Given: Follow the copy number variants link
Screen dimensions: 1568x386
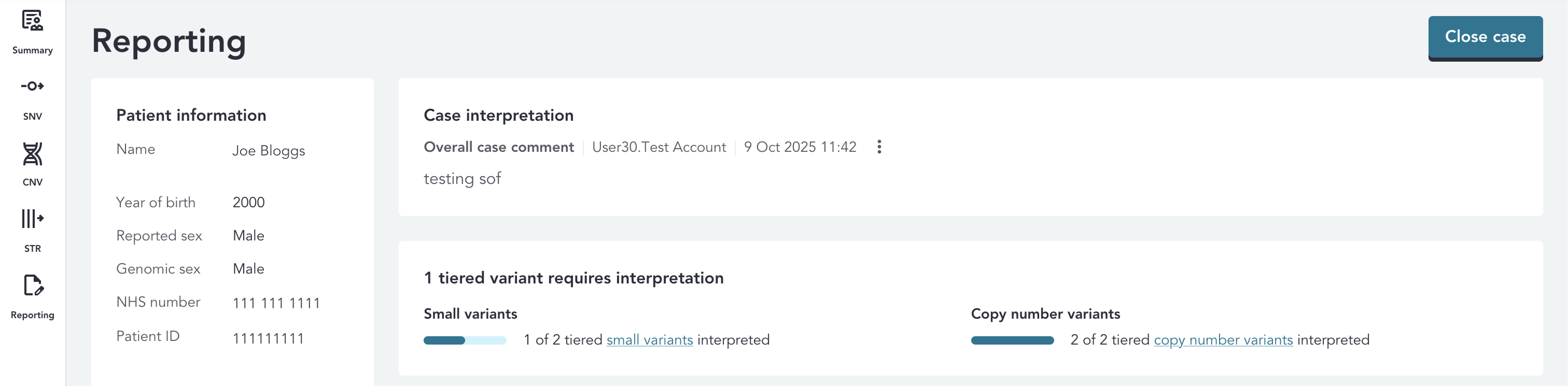Looking at the screenshot, I should point(1223,340).
